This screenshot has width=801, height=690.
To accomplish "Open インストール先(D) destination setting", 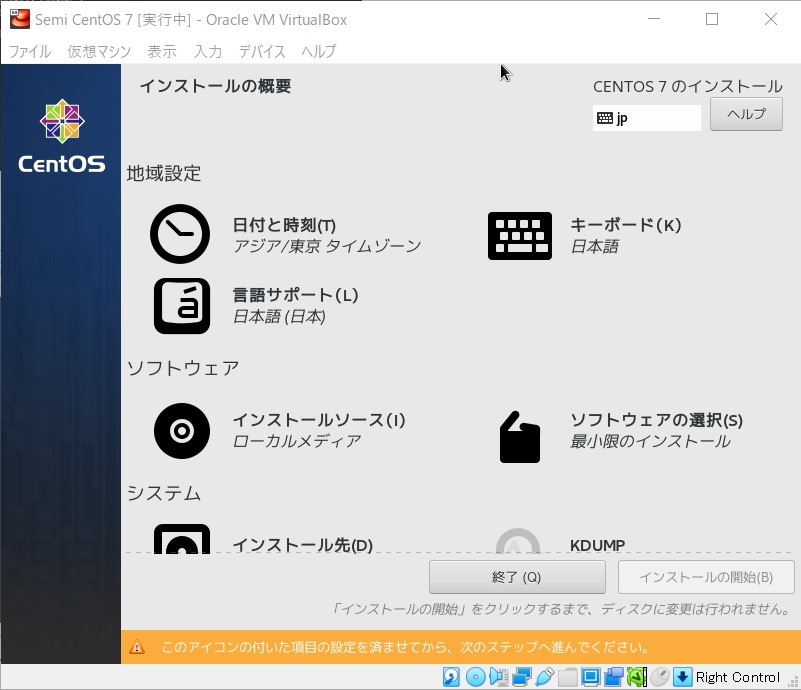I will click(302, 545).
